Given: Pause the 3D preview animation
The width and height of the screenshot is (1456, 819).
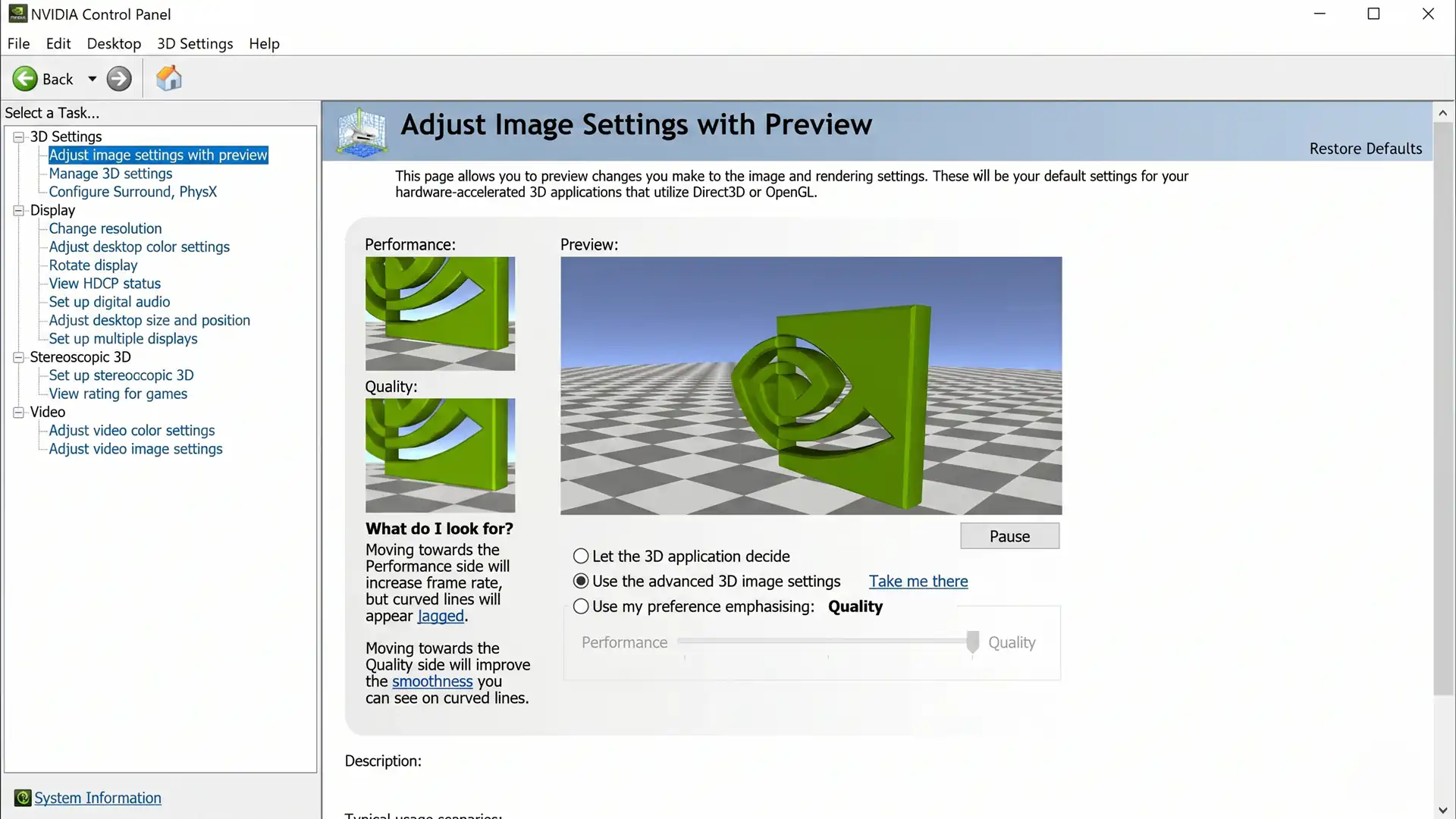Looking at the screenshot, I should click(1009, 536).
